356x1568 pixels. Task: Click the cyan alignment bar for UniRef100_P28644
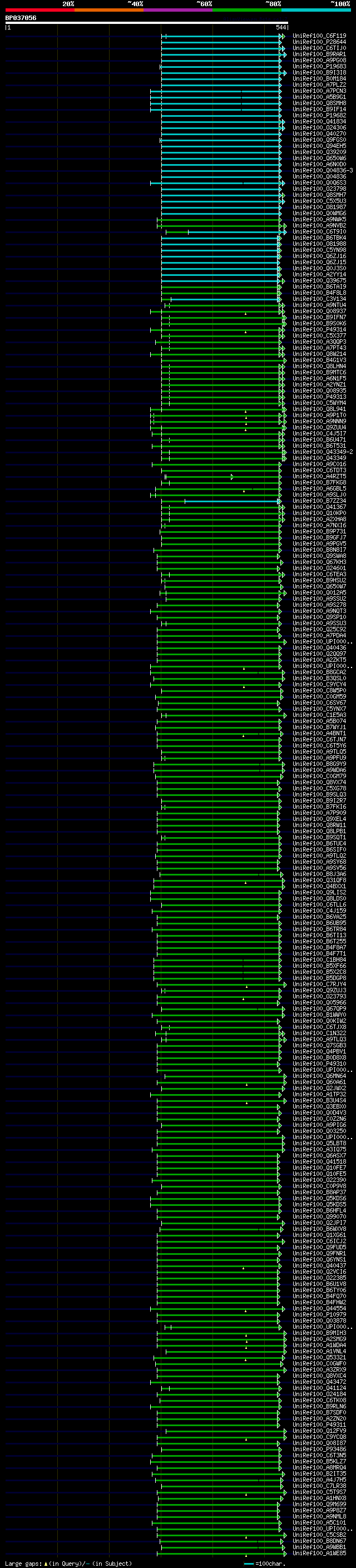click(221, 43)
